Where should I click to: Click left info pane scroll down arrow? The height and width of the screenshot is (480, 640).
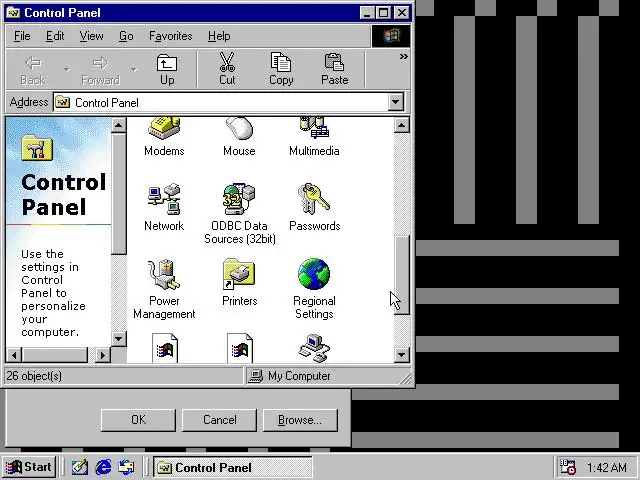coord(118,338)
